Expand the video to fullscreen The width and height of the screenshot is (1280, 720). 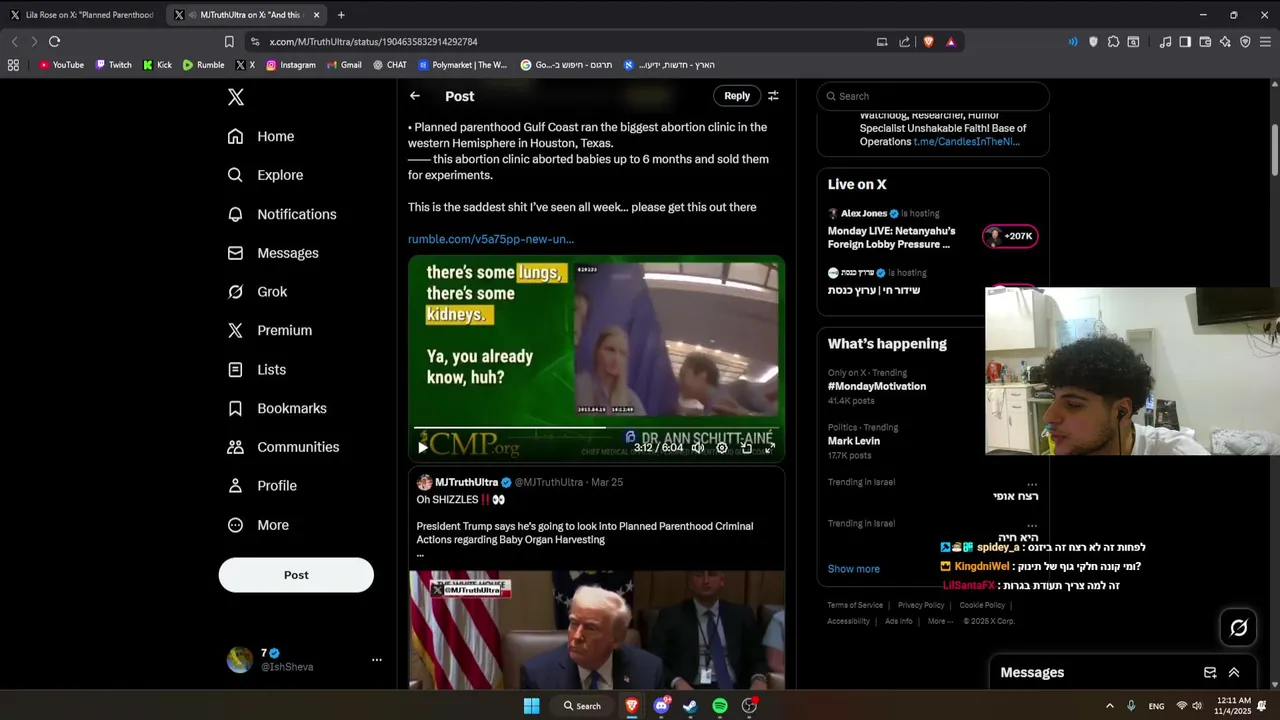(x=770, y=448)
